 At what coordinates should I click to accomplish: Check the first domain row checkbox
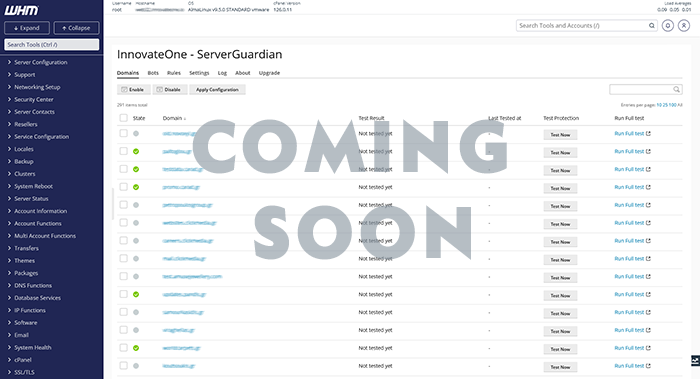123,133
